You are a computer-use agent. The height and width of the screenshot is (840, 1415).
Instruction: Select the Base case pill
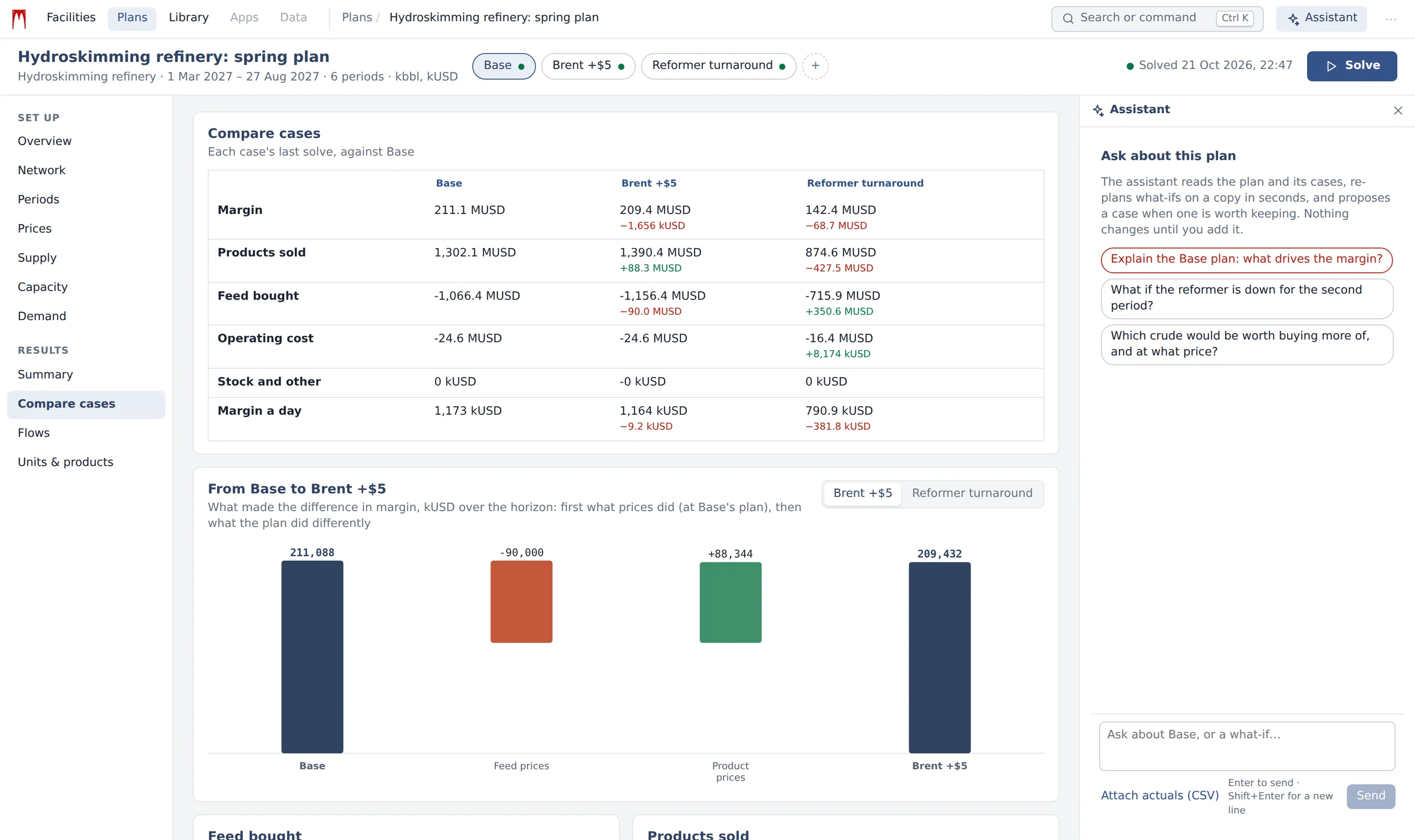pyautogui.click(x=504, y=65)
